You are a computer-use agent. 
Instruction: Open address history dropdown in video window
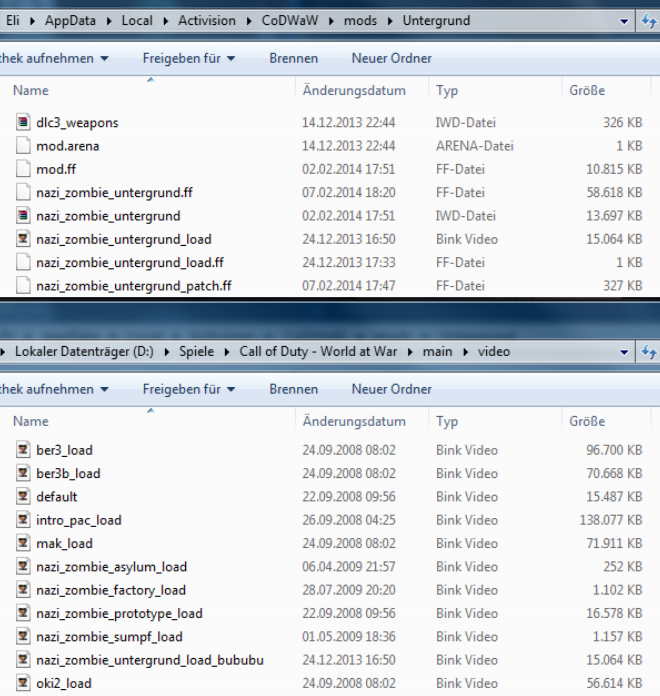click(624, 352)
